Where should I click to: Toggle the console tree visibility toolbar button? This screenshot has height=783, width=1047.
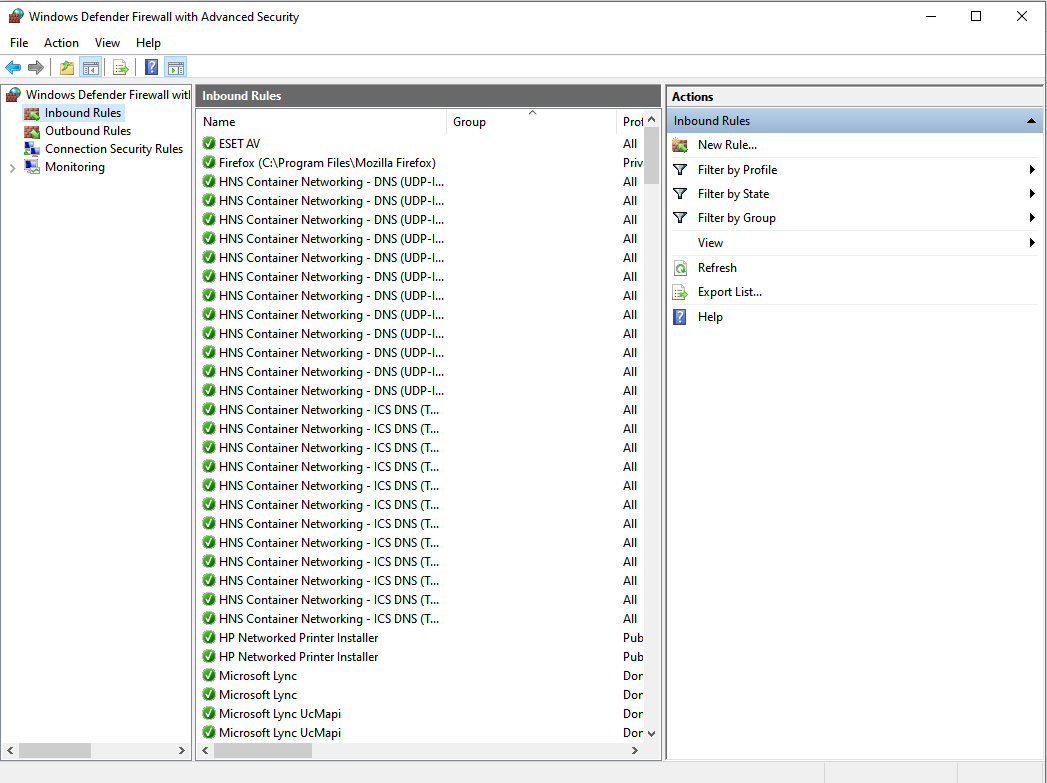(90, 67)
